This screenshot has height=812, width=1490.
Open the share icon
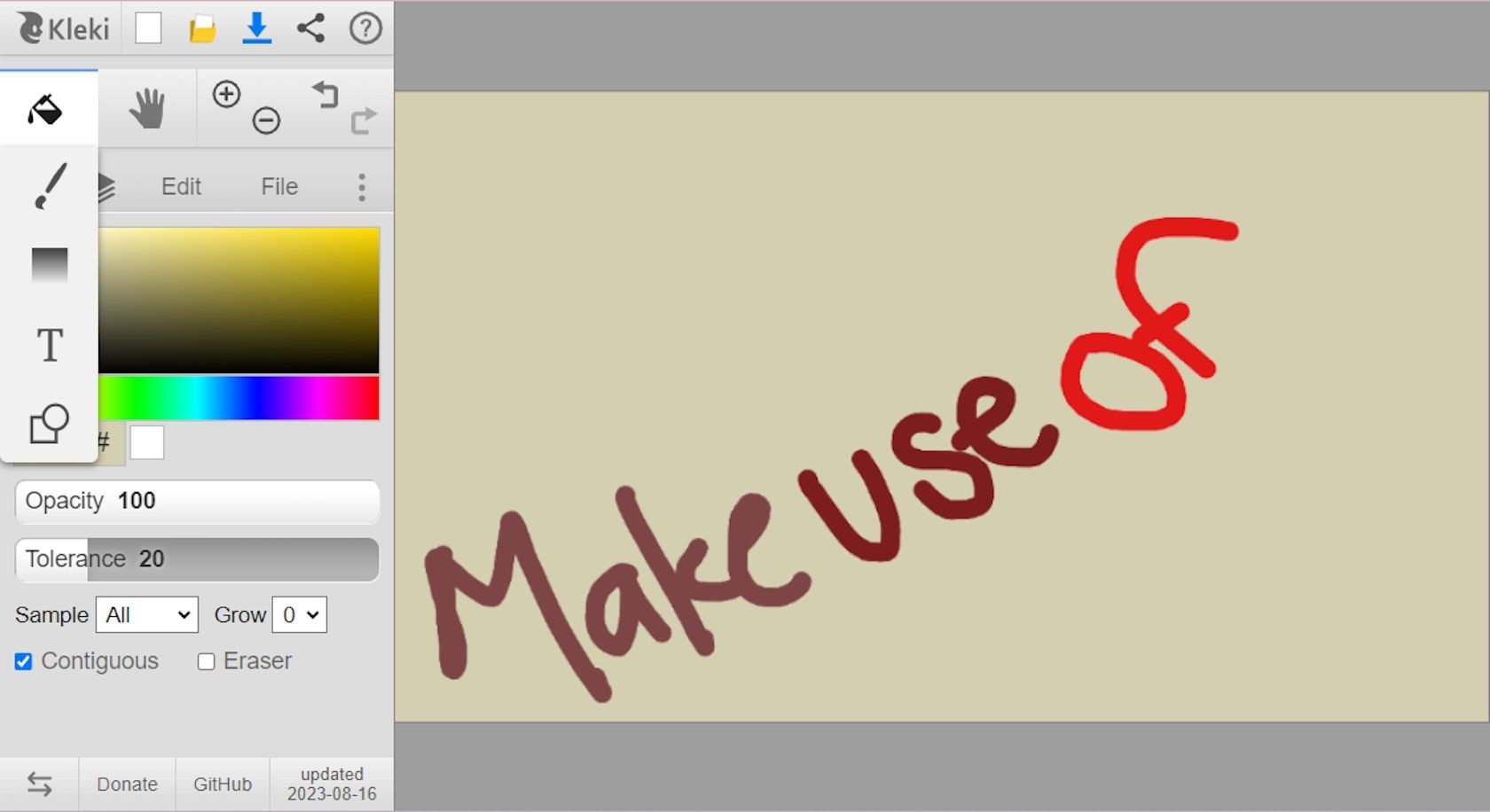click(310, 28)
